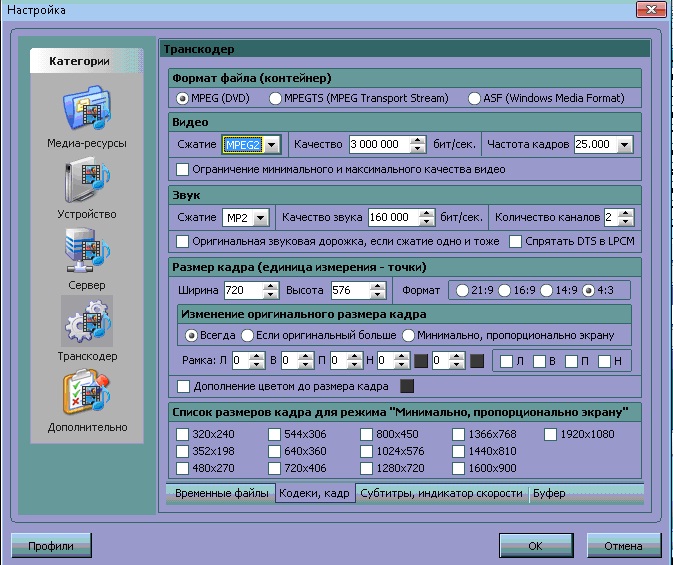Select MPEGTS Transport Stream format

tap(275, 98)
